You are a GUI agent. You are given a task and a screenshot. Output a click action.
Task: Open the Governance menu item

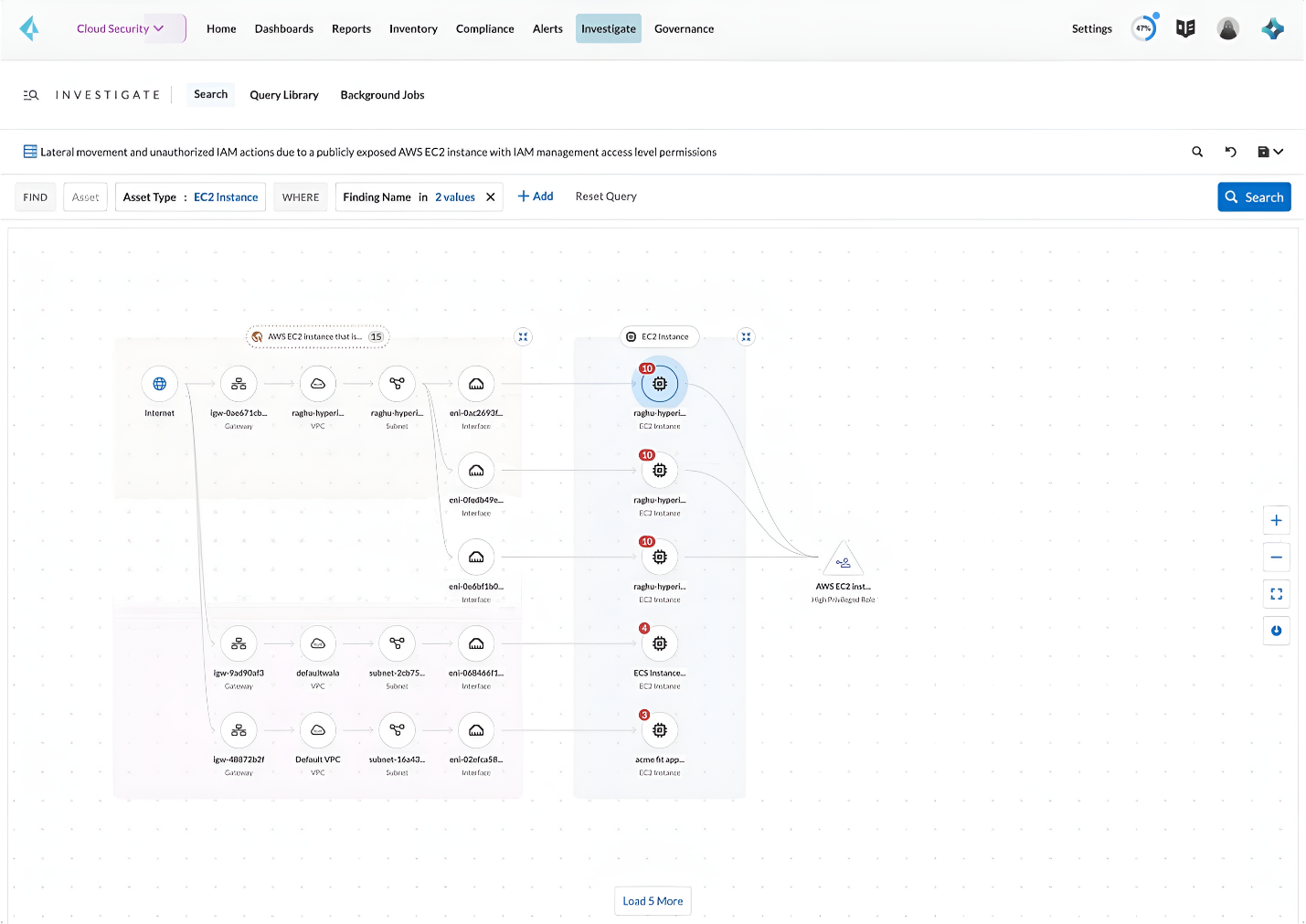pos(684,28)
